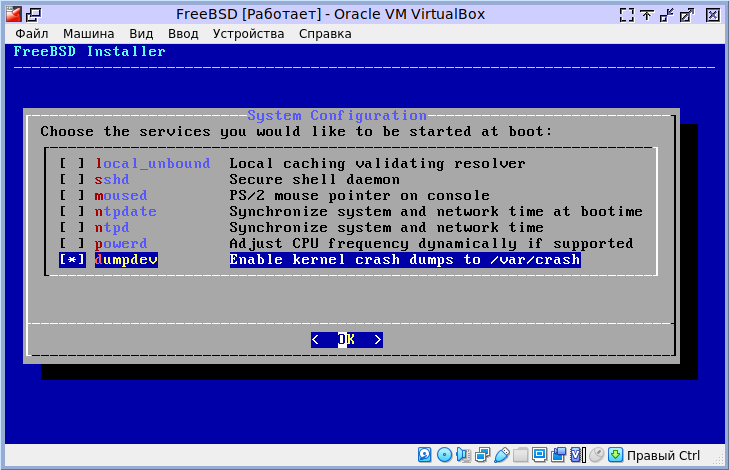This screenshot has width=729, height=470.
Task: Open the Справка menu
Action: point(325,34)
